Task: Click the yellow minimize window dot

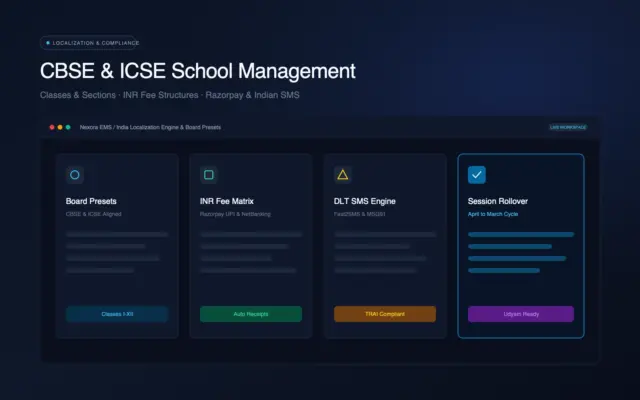Action: (x=60, y=127)
